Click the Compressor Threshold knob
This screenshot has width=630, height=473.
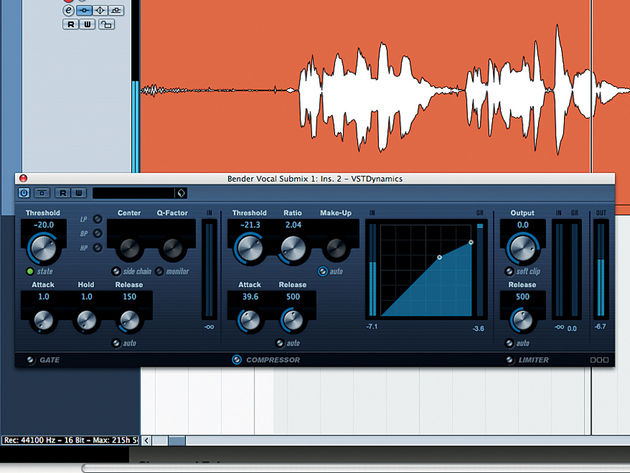[x=250, y=248]
